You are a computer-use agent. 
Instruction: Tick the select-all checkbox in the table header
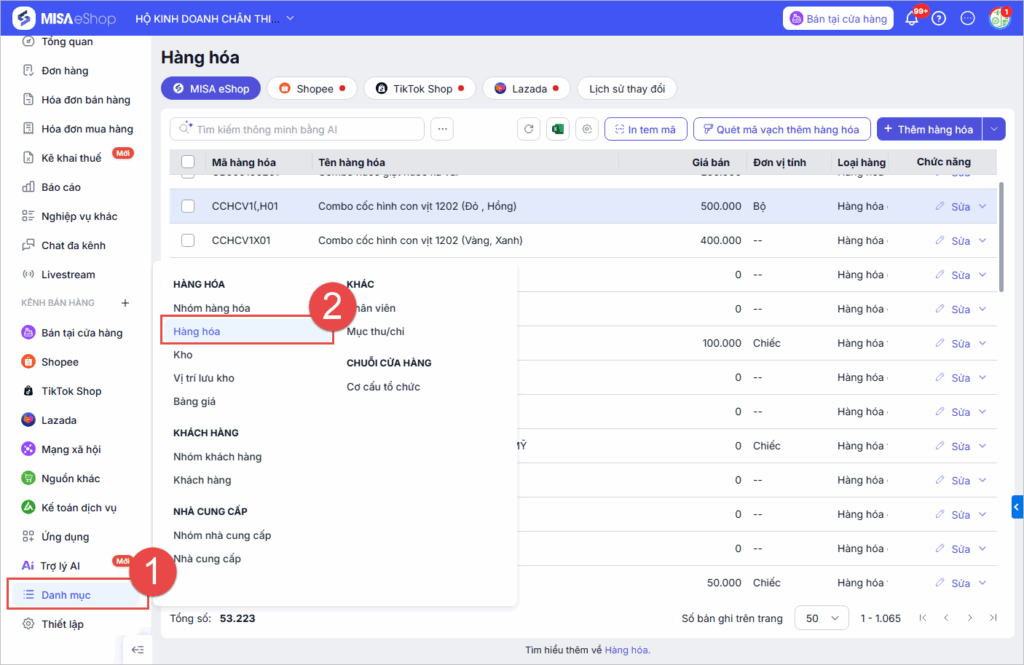[x=188, y=162]
